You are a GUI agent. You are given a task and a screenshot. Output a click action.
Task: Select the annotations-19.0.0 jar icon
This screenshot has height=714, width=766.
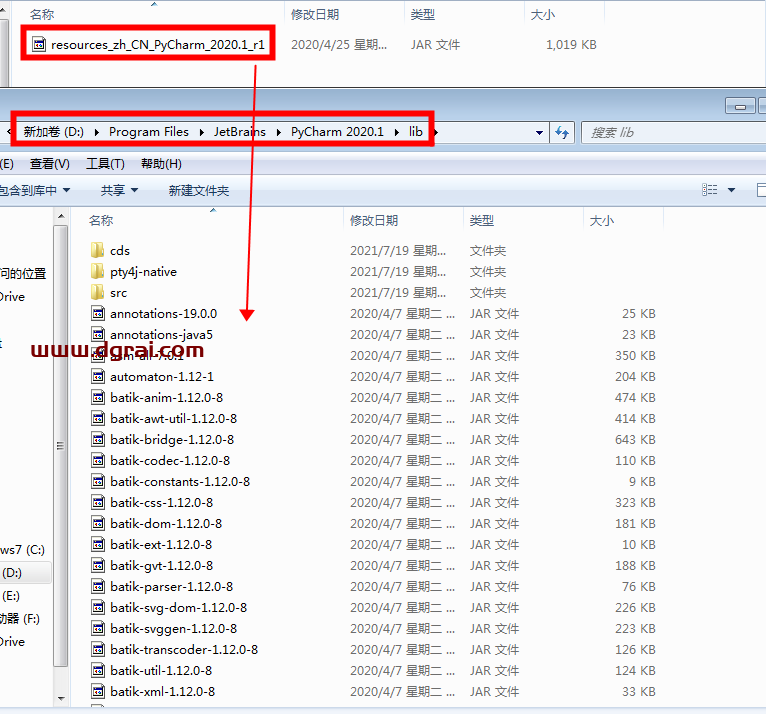click(x=98, y=313)
